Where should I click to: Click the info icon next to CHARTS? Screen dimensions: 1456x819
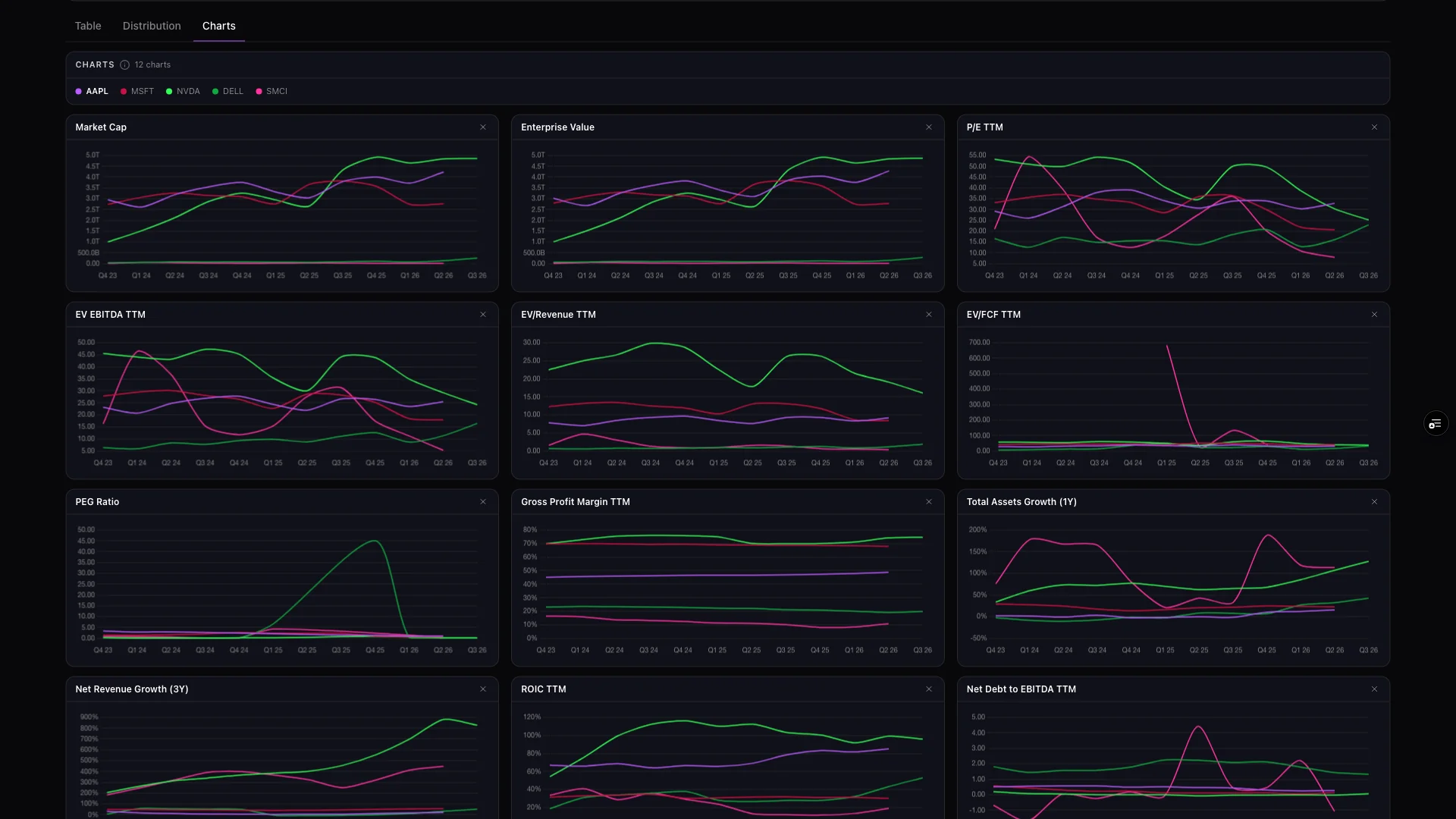tap(124, 64)
